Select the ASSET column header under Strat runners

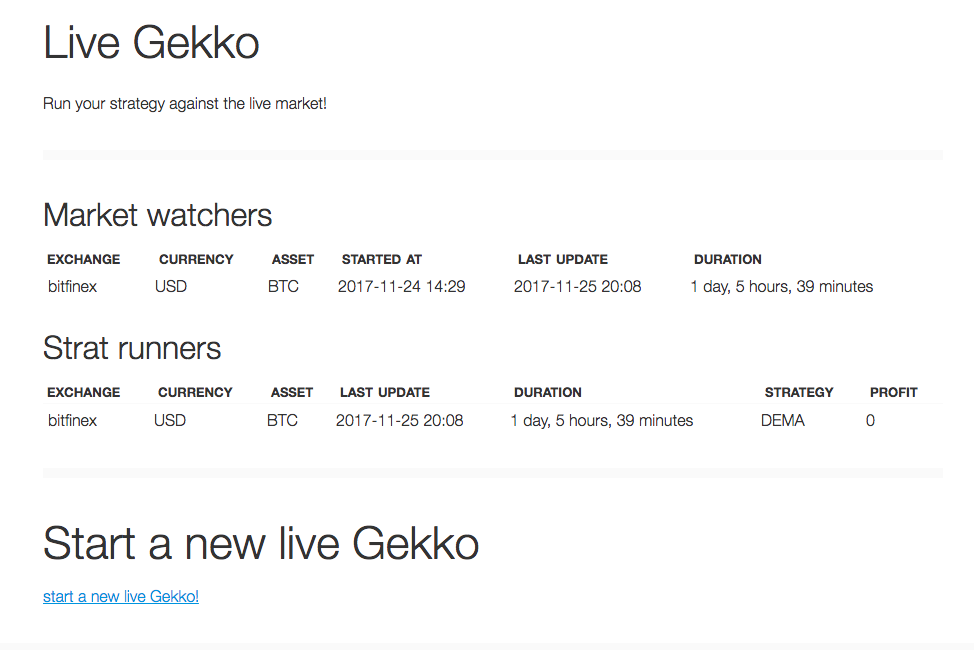pyautogui.click(x=291, y=392)
